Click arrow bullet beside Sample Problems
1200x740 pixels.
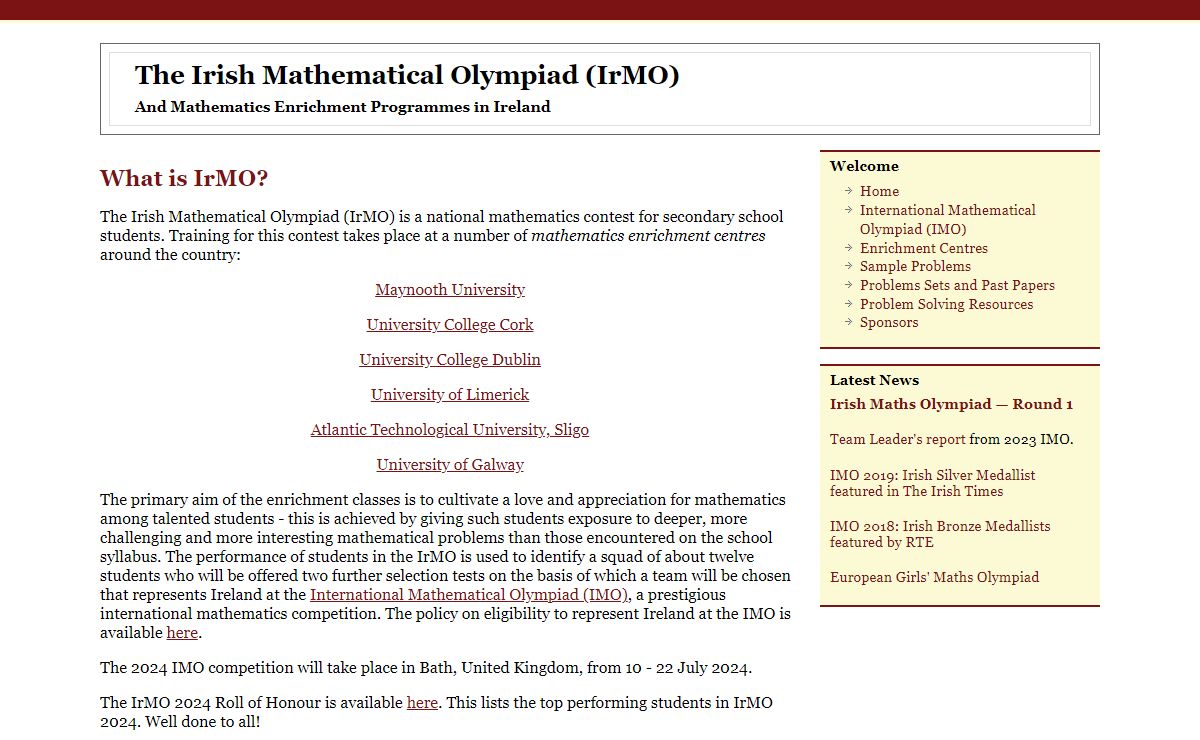(x=848, y=265)
